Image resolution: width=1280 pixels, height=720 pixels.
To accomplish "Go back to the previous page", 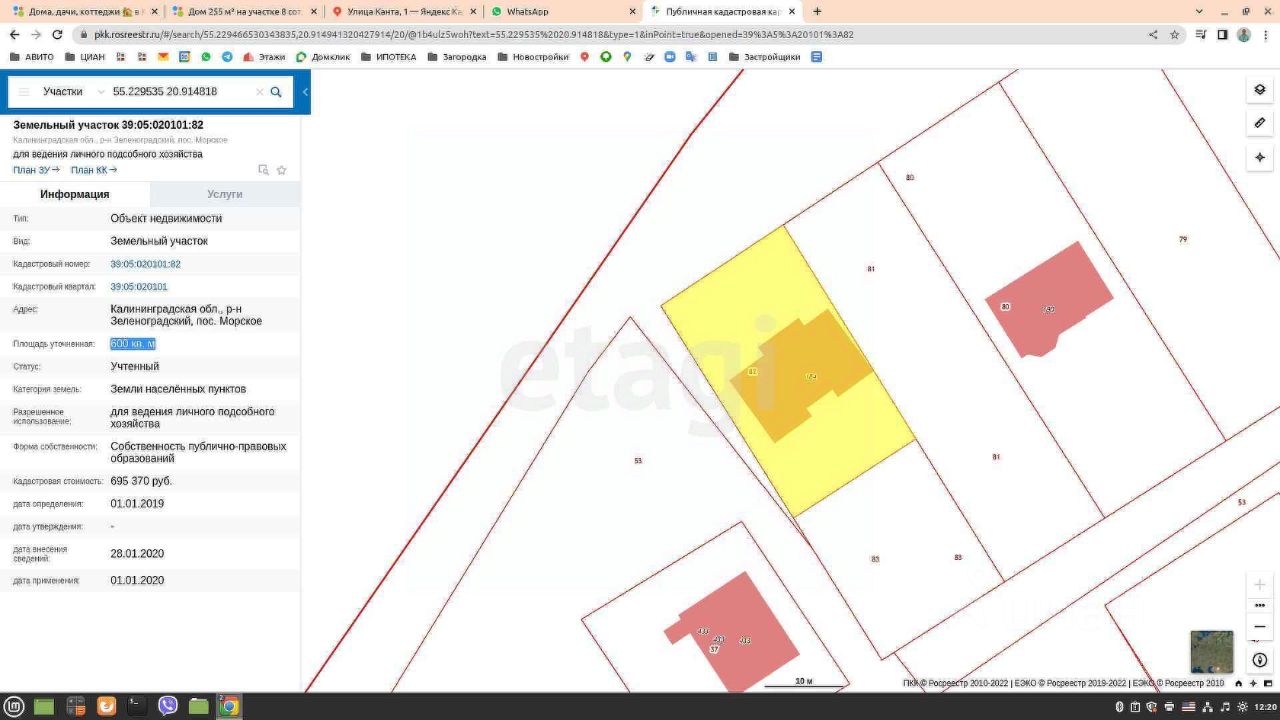I will [14, 34].
